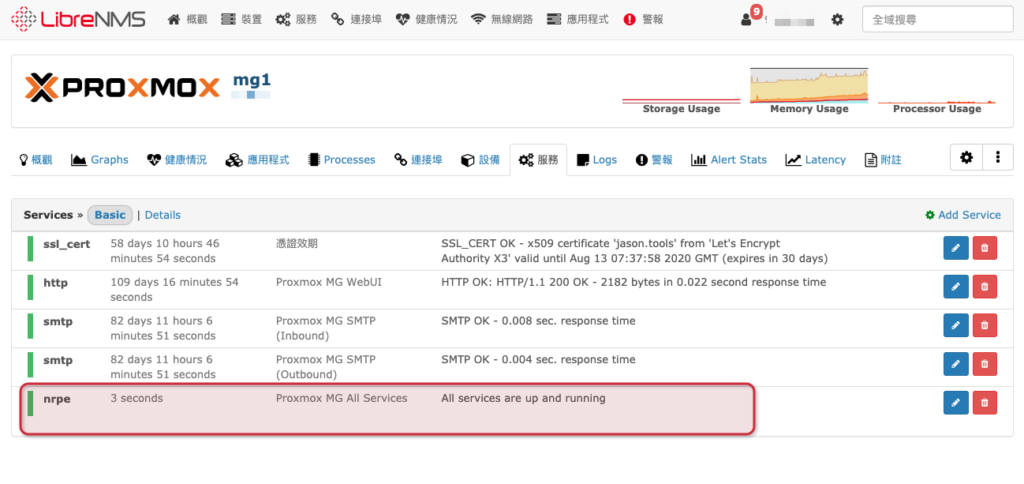Click the device settings gear button
Viewport: 1024px width, 484px height.
coord(966,157)
